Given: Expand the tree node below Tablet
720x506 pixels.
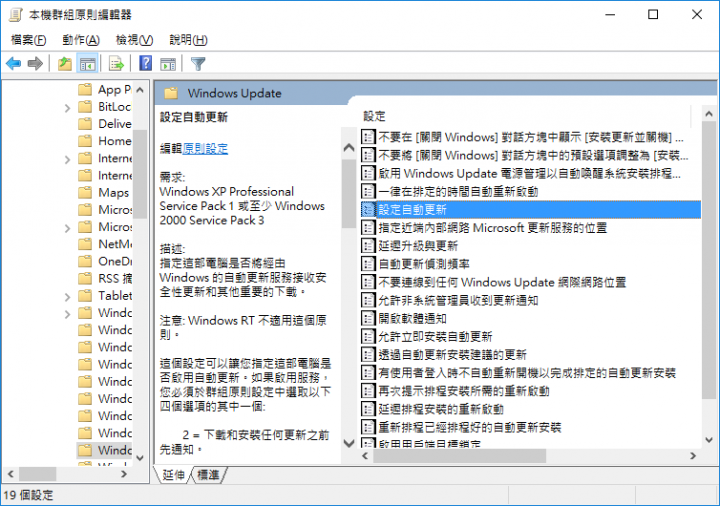Looking at the screenshot, I should click(67, 315).
